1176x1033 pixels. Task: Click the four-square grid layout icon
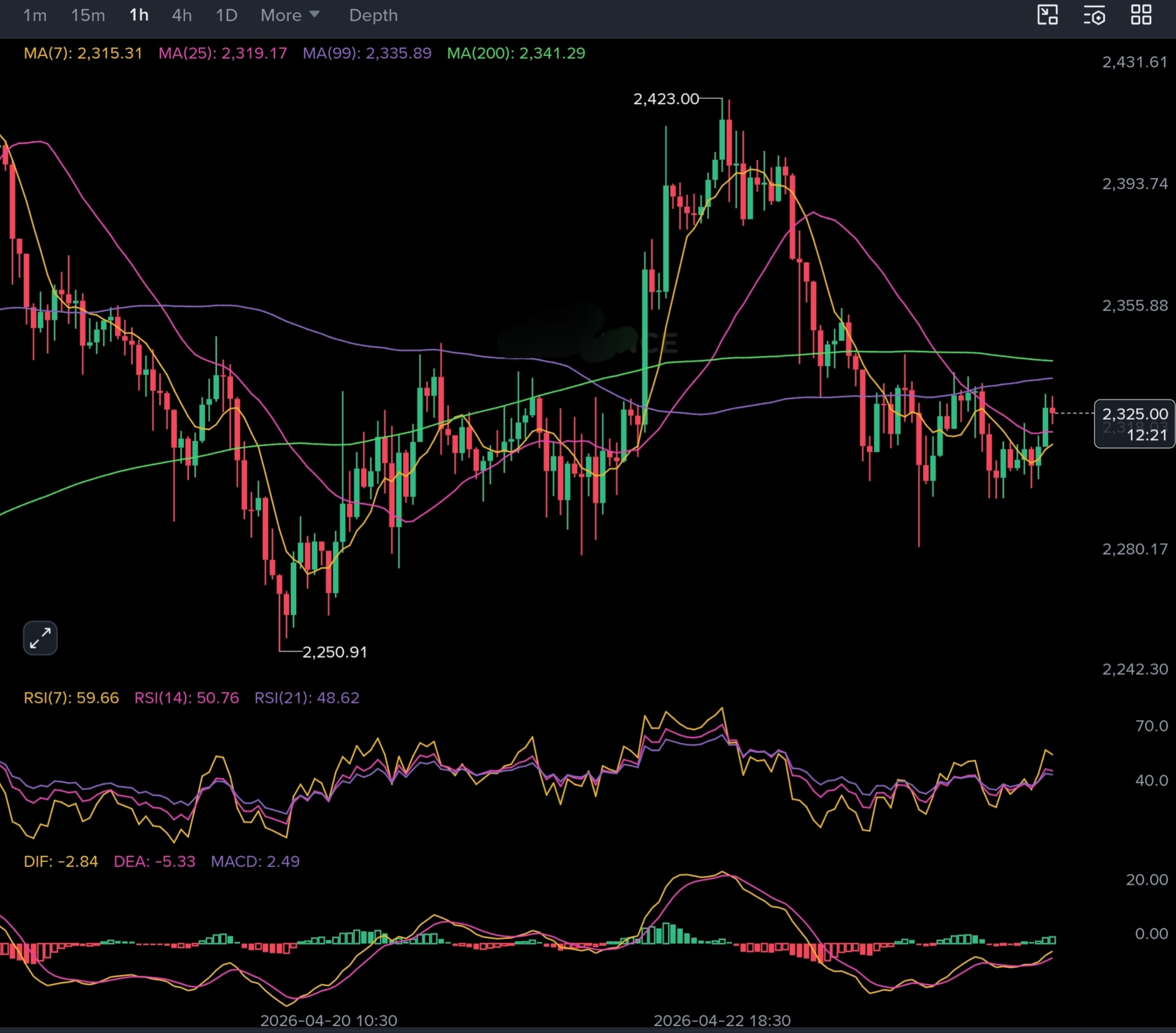click(x=1141, y=15)
